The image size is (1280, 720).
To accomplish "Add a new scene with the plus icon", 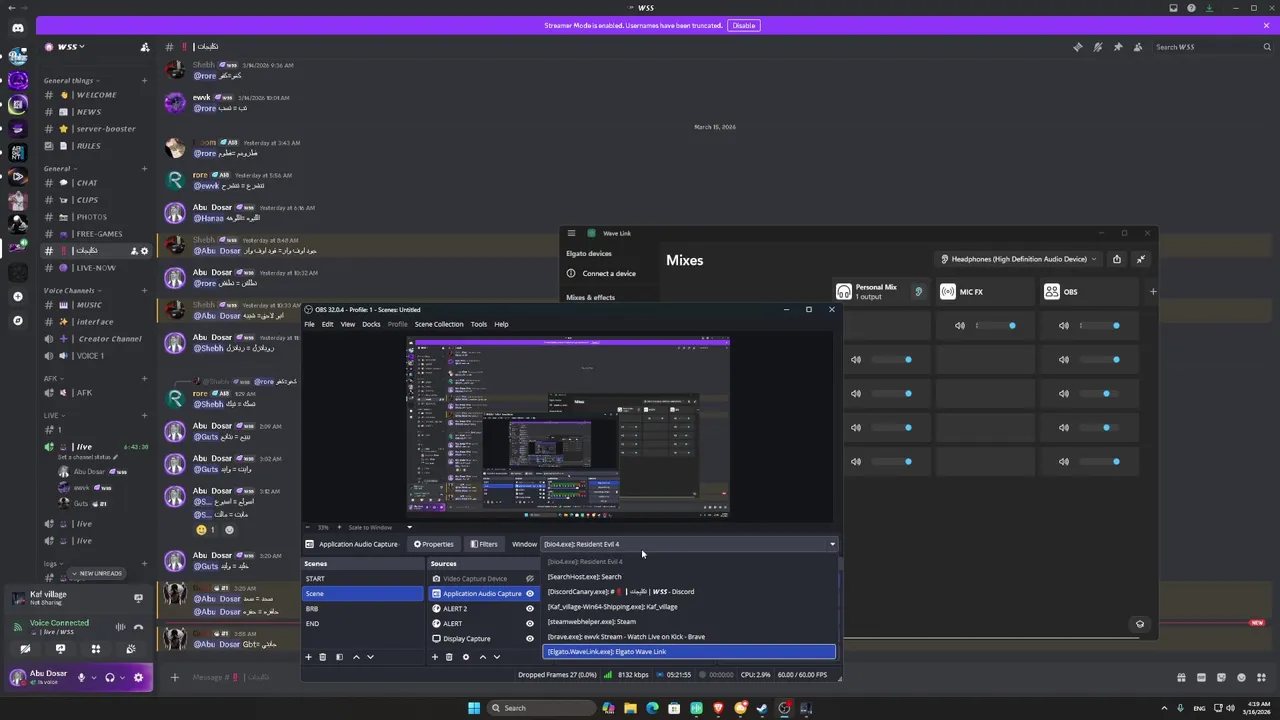I will click(x=308, y=657).
